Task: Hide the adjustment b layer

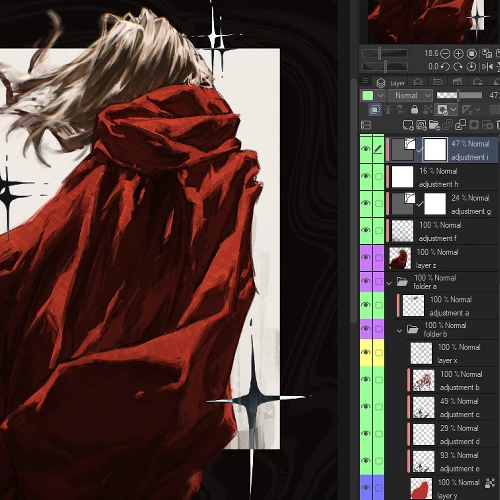Action: click(x=366, y=379)
